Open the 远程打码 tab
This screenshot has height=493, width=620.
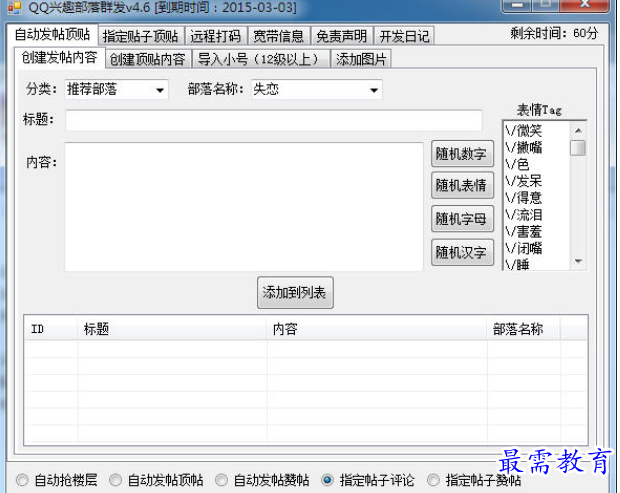(215, 36)
